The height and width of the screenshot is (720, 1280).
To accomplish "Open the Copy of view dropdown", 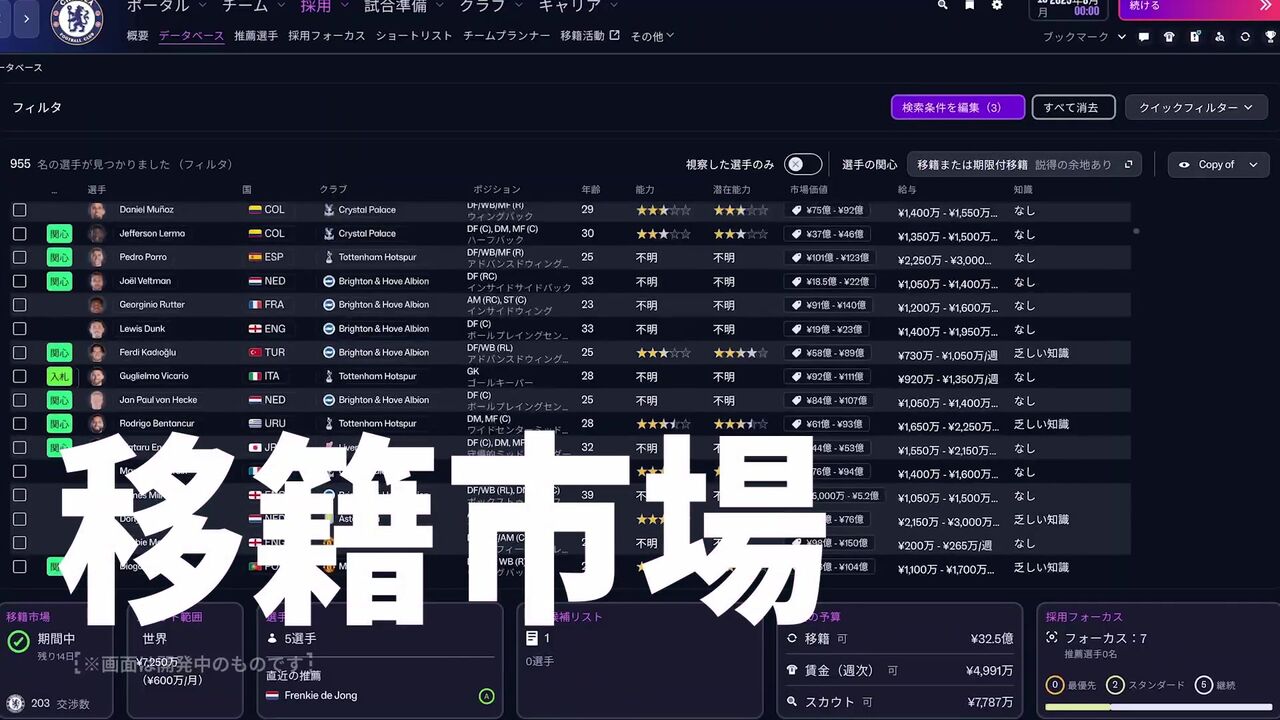I will pos(1219,165).
